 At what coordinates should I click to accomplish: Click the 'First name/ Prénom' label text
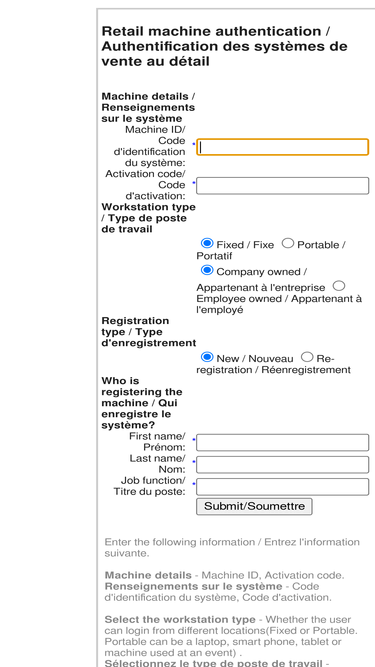pyautogui.click(x=157, y=442)
